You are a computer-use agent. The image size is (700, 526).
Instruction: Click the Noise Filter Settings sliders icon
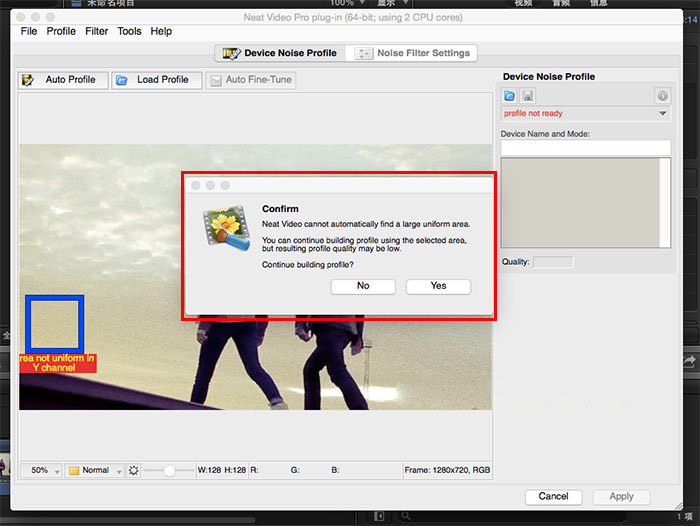363,54
